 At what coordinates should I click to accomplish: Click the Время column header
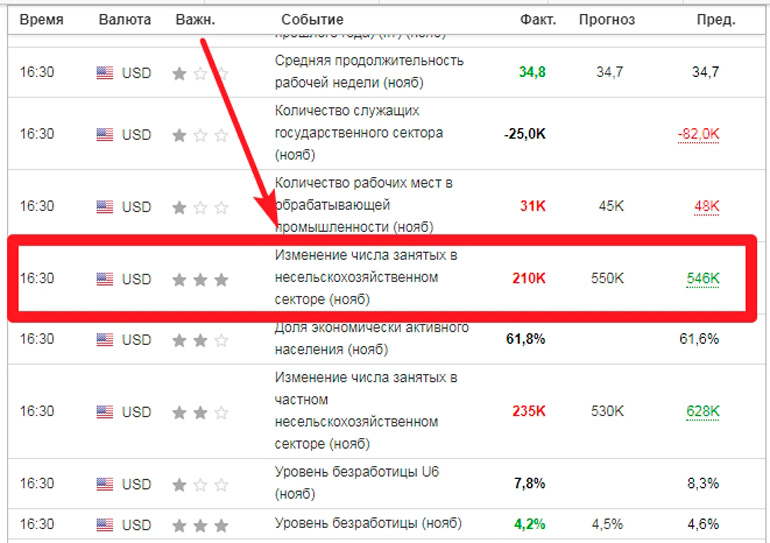42,20
